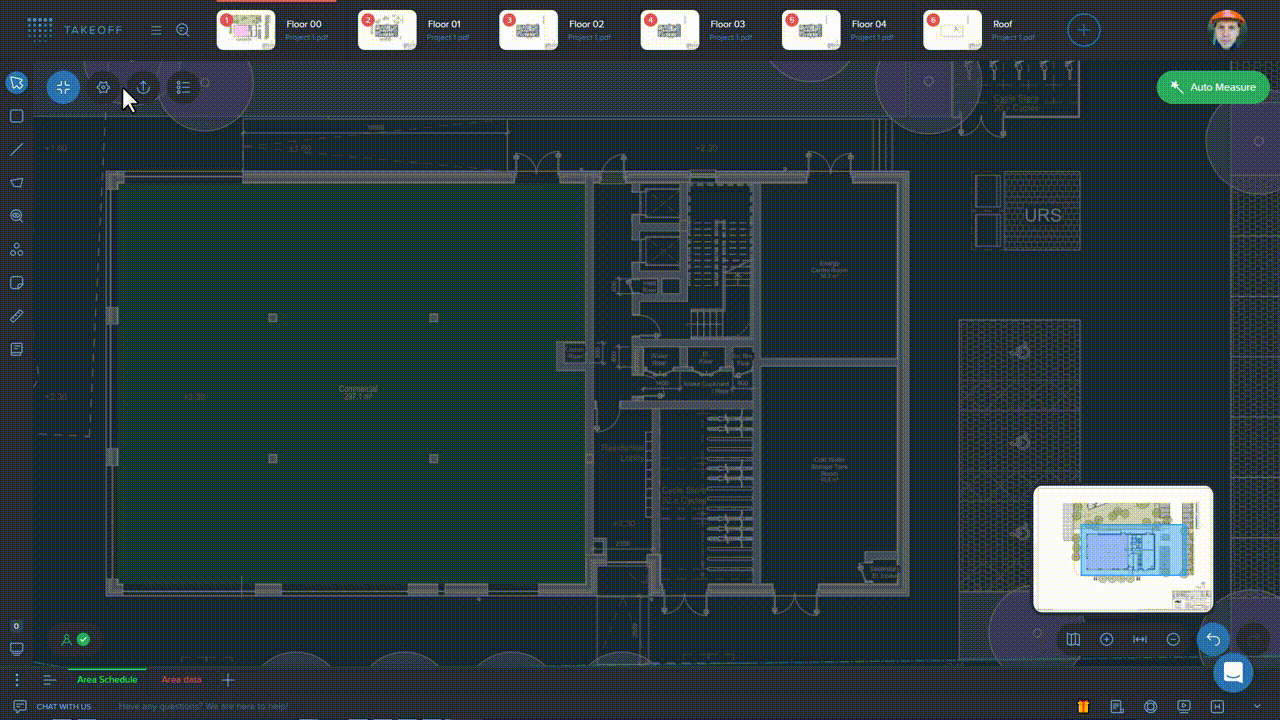Click the Commercial room green area
Screen dimensions: 1280x720
pyautogui.click(x=351, y=384)
